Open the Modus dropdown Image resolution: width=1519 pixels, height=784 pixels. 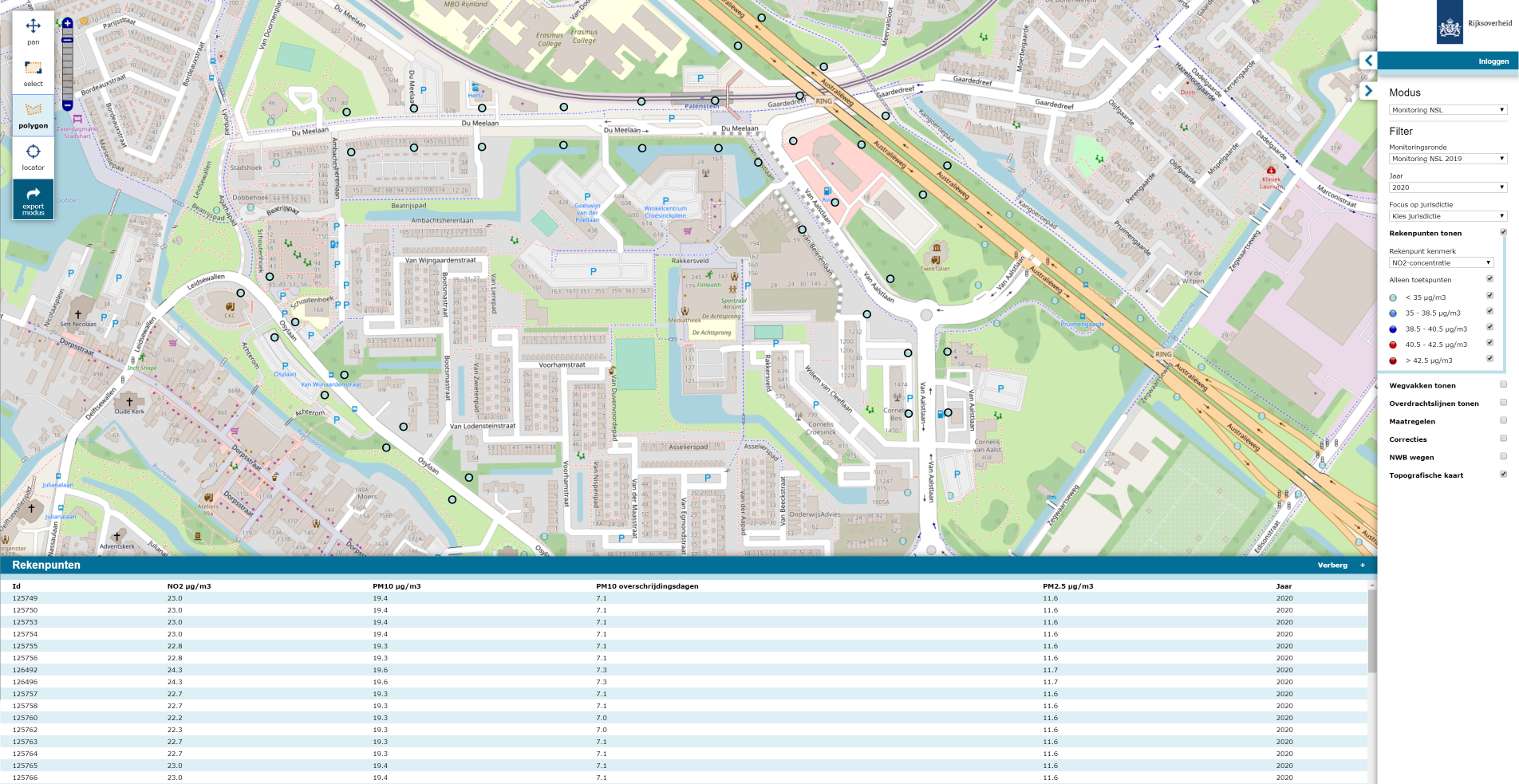coord(1447,110)
